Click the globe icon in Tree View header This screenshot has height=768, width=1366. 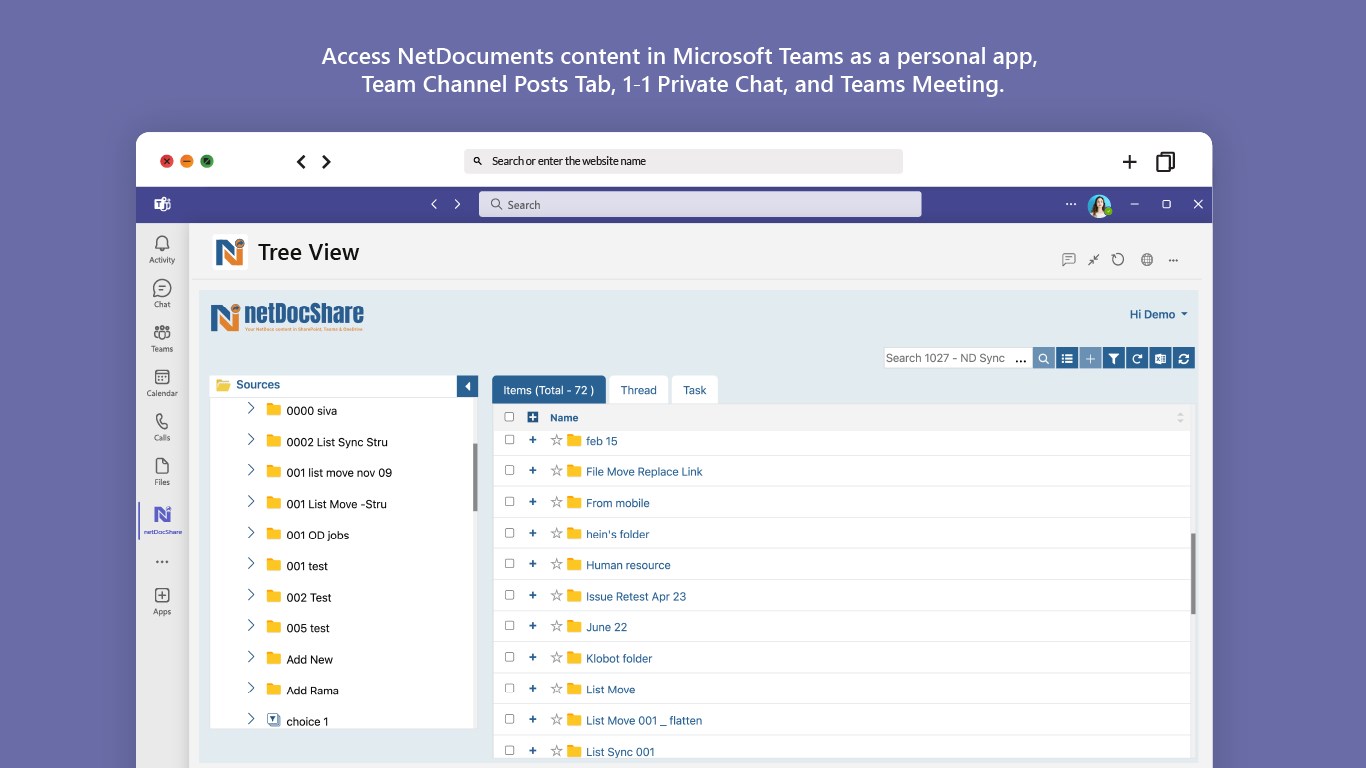pos(1147,260)
